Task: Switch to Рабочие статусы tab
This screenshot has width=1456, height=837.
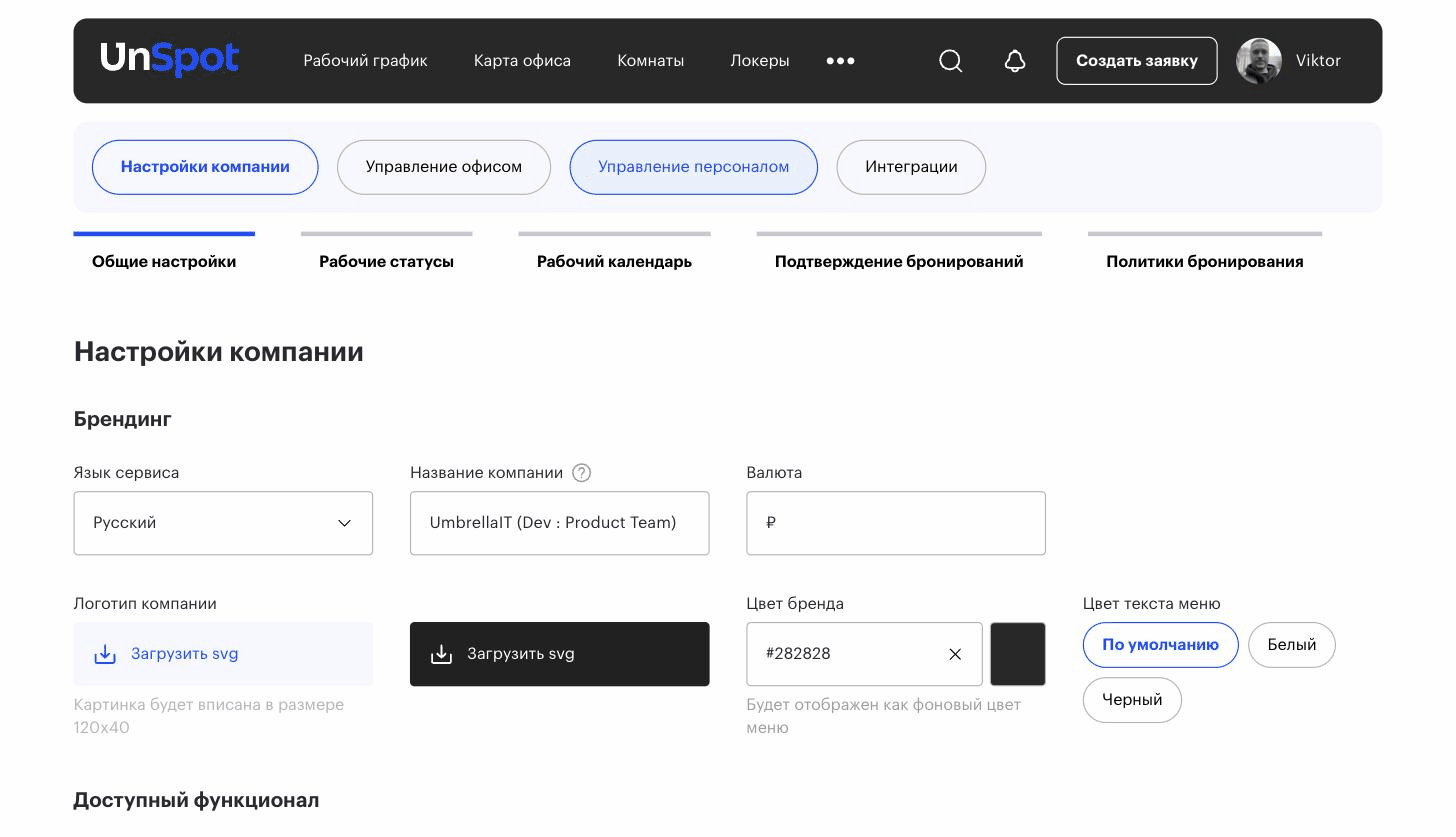Action: (386, 261)
